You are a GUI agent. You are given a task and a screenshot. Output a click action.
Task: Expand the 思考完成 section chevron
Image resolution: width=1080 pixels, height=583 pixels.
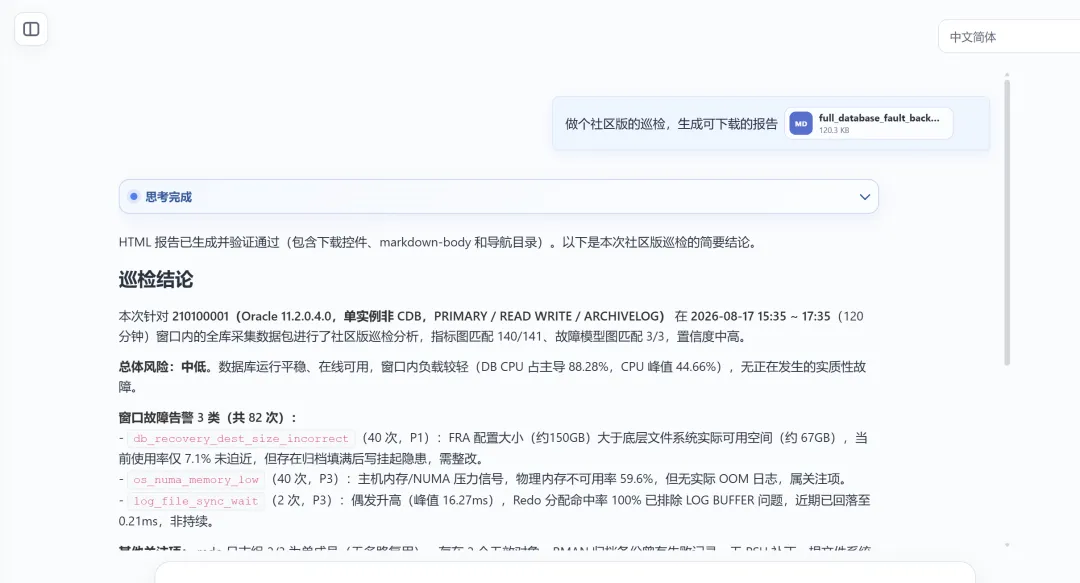(x=864, y=197)
